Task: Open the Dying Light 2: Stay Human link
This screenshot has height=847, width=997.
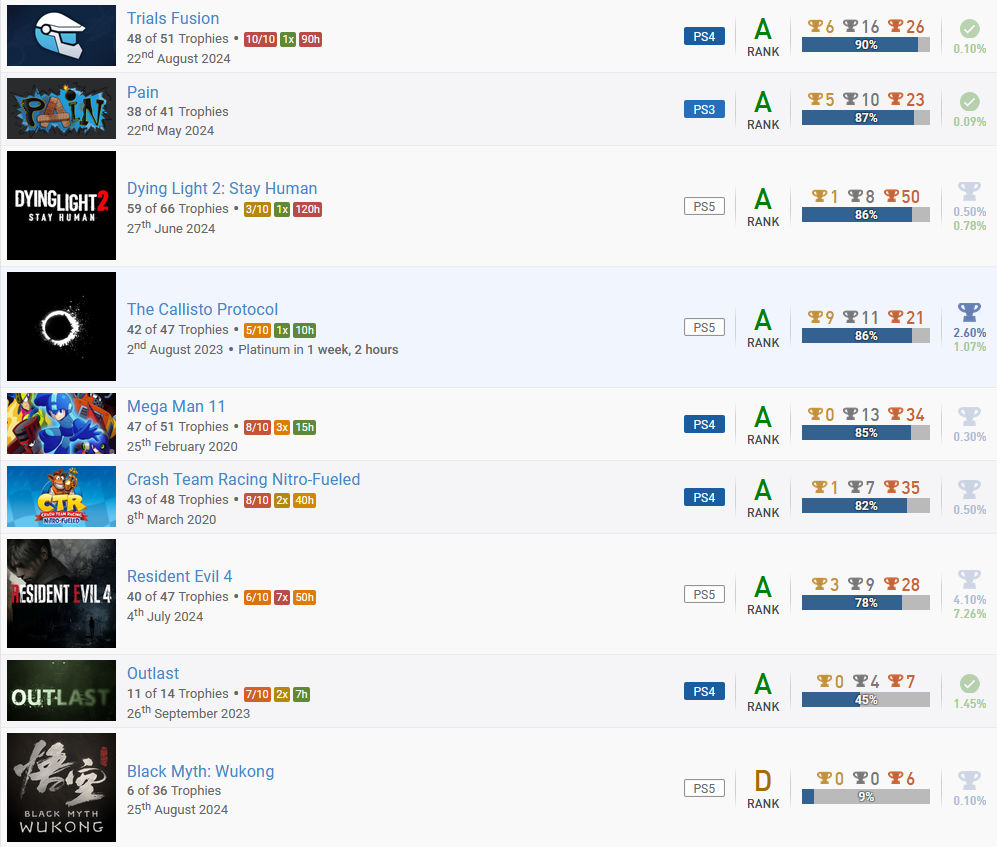Action: [x=222, y=188]
